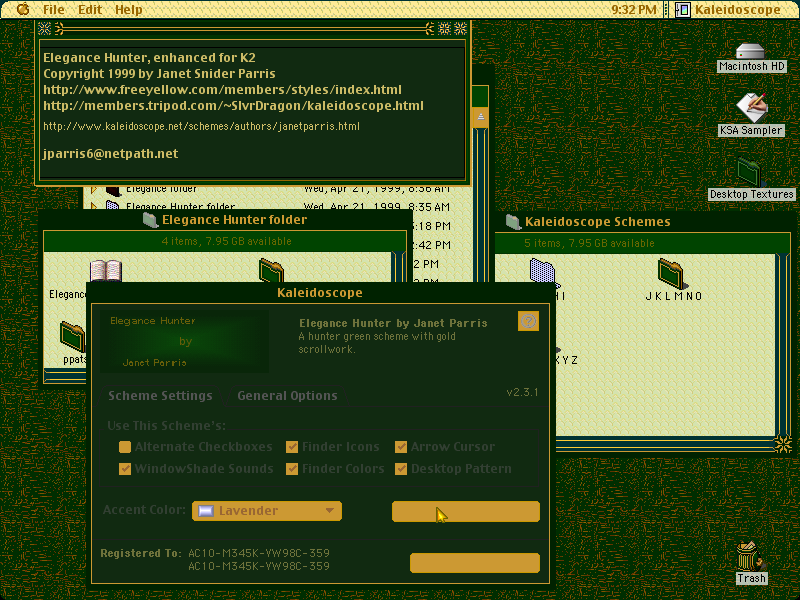The height and width of the screenshot is (600, 800).
Task: Expand the Elegance folder disclosure triangle
Action: click(x=94, y=189)
